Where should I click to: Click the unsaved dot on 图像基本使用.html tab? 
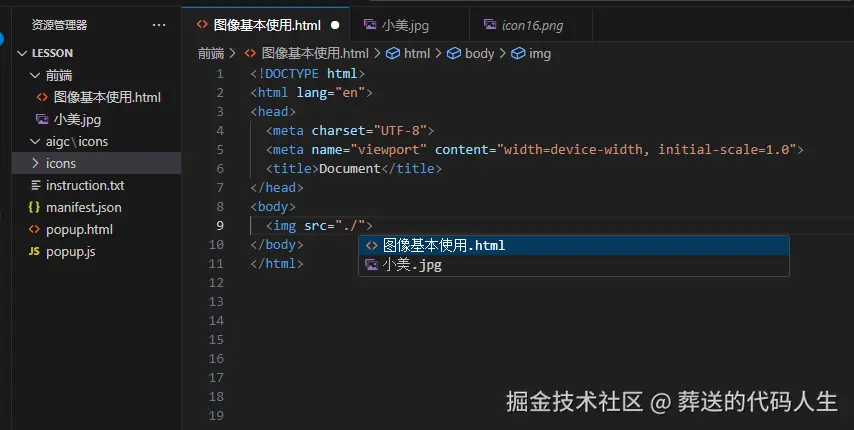click(334, 25)
